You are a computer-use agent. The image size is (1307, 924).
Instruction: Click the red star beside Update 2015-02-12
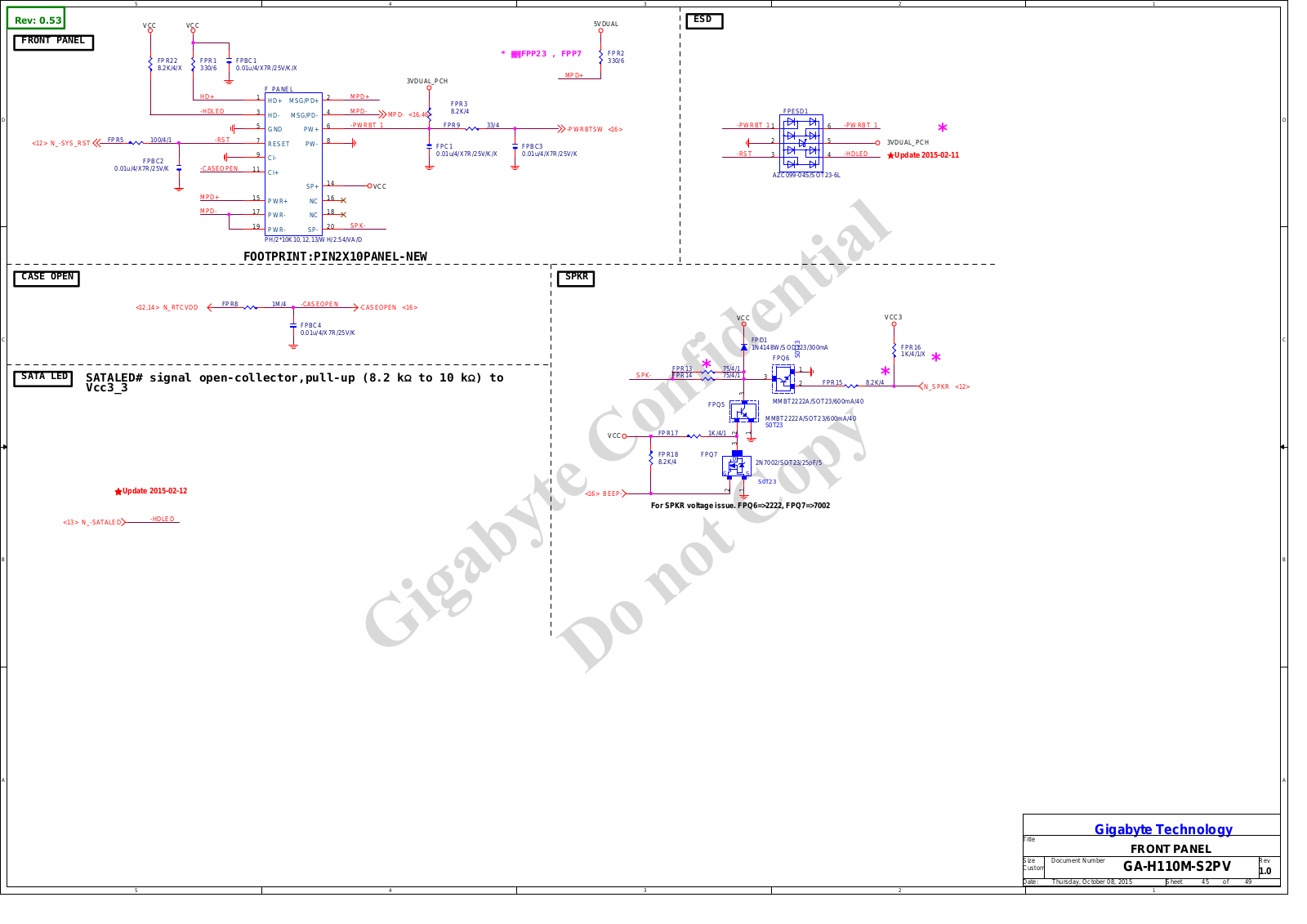click(x=118, y=492)
